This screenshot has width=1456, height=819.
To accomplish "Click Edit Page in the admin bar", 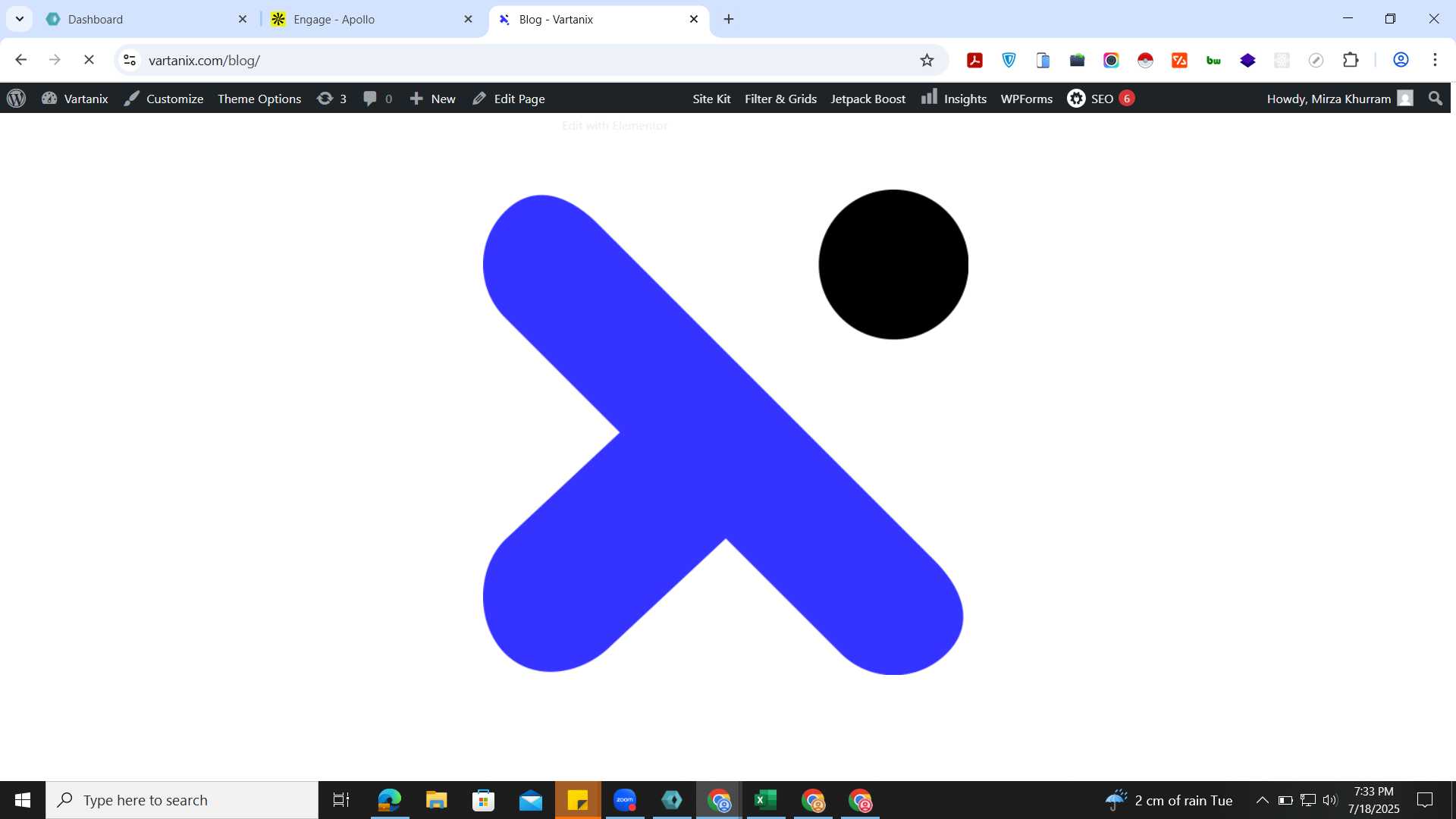I will point(508,99).
